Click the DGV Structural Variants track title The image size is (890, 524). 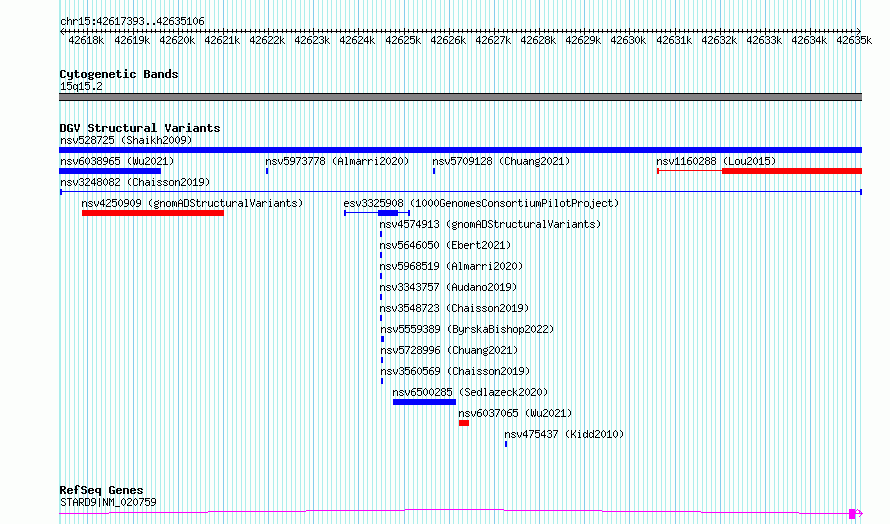[140, 128]
